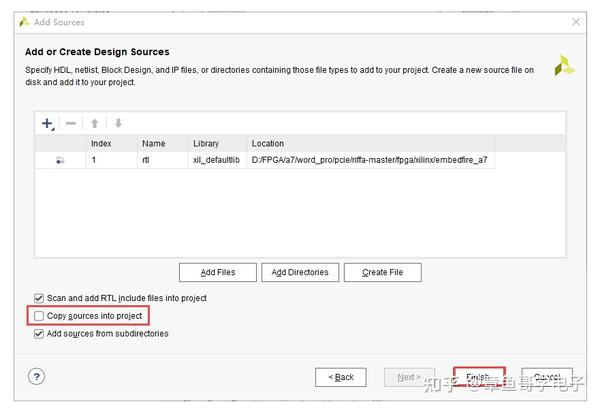Select the rtl source location path
Image resolution: width=600 pixels, height=408 pixels.
pos(369,160)
